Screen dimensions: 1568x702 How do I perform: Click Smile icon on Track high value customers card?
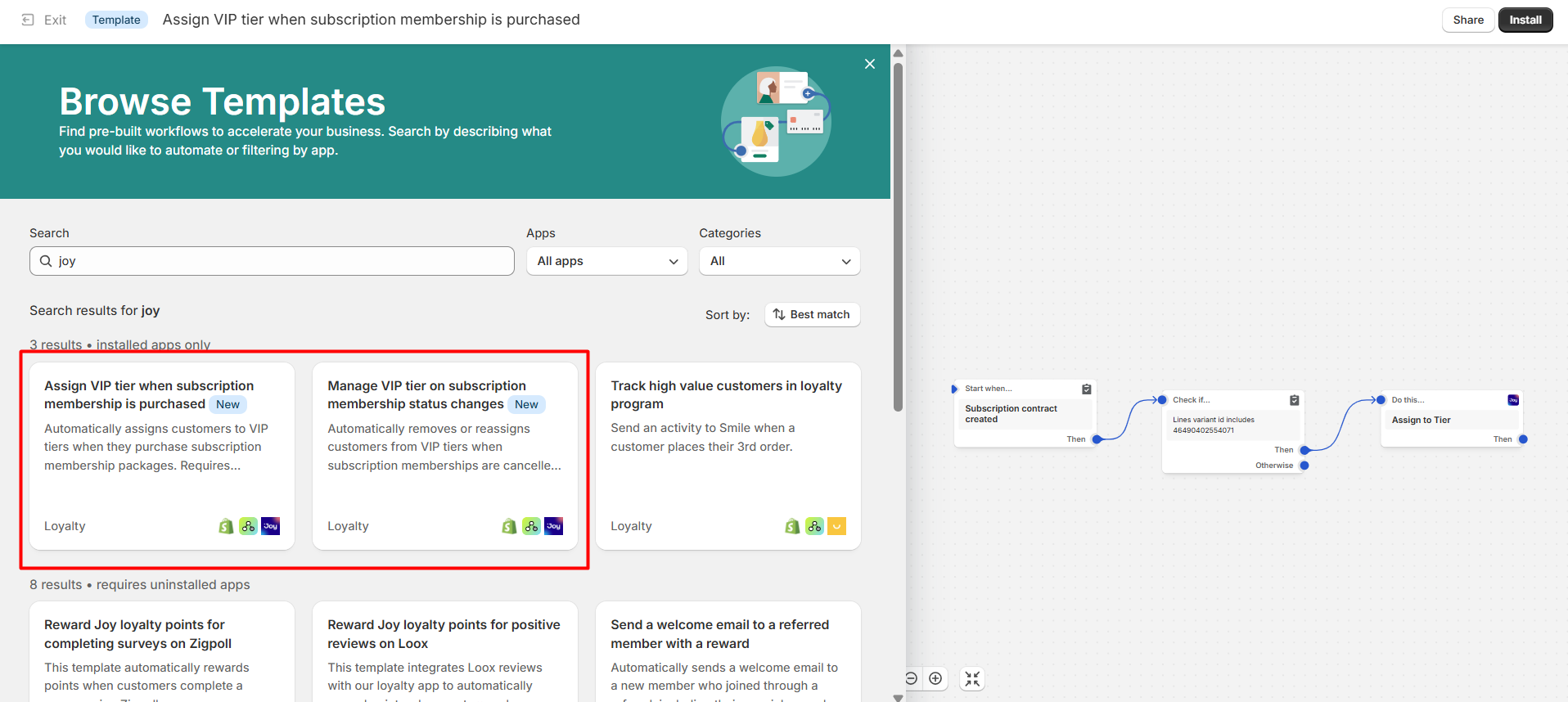[x=836, y=526]
